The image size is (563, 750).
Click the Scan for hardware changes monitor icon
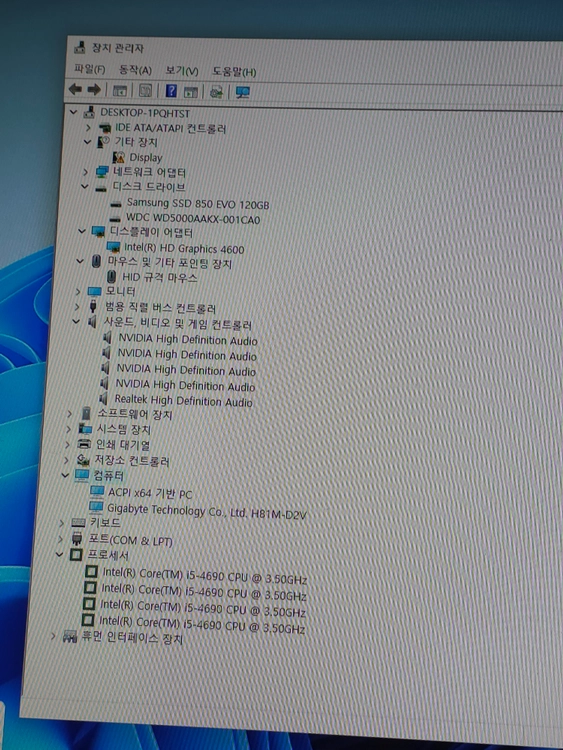pyautogui.click(x=243, y=92)
